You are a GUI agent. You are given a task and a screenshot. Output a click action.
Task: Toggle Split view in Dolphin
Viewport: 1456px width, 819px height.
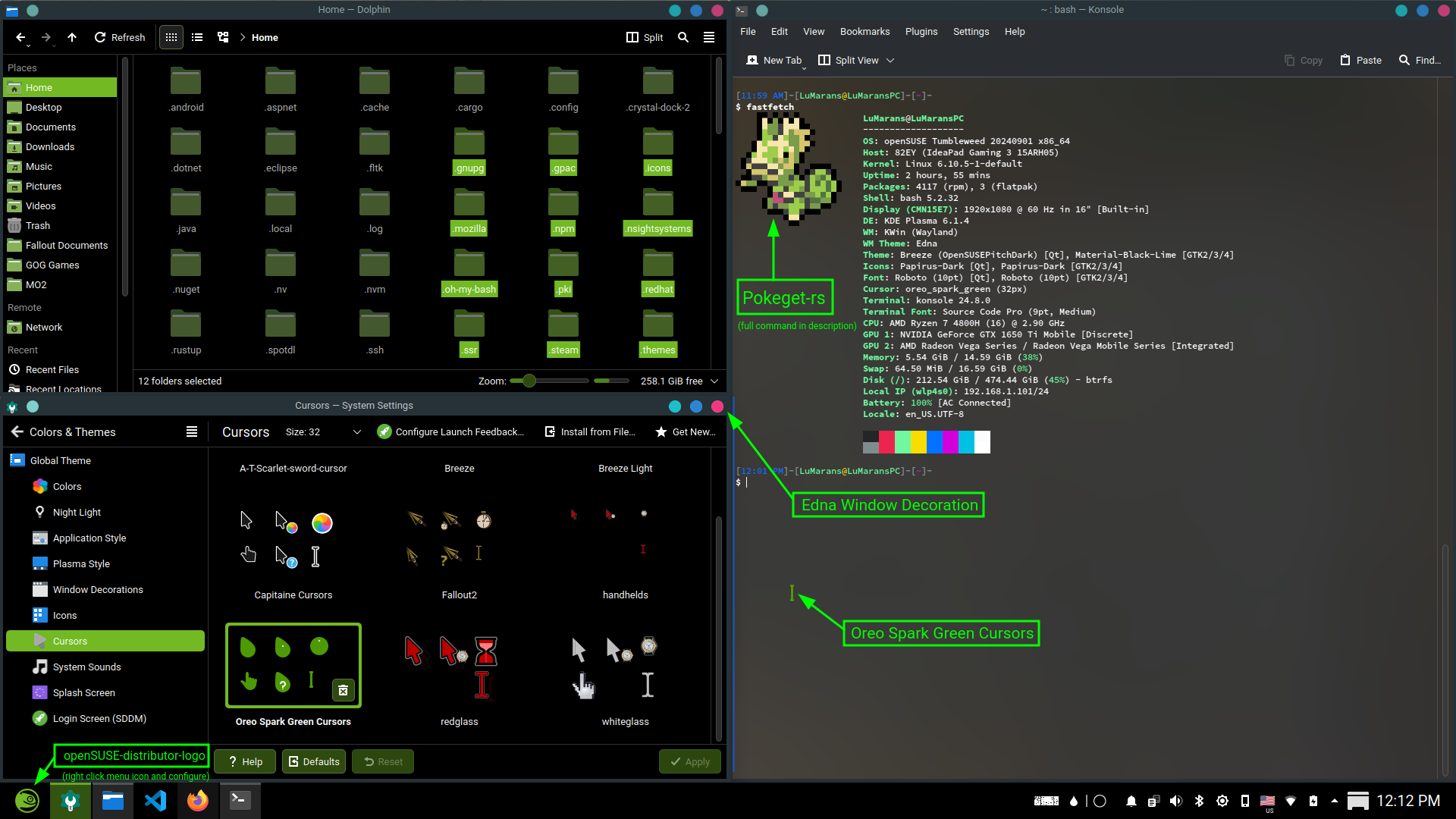point(645,37)
